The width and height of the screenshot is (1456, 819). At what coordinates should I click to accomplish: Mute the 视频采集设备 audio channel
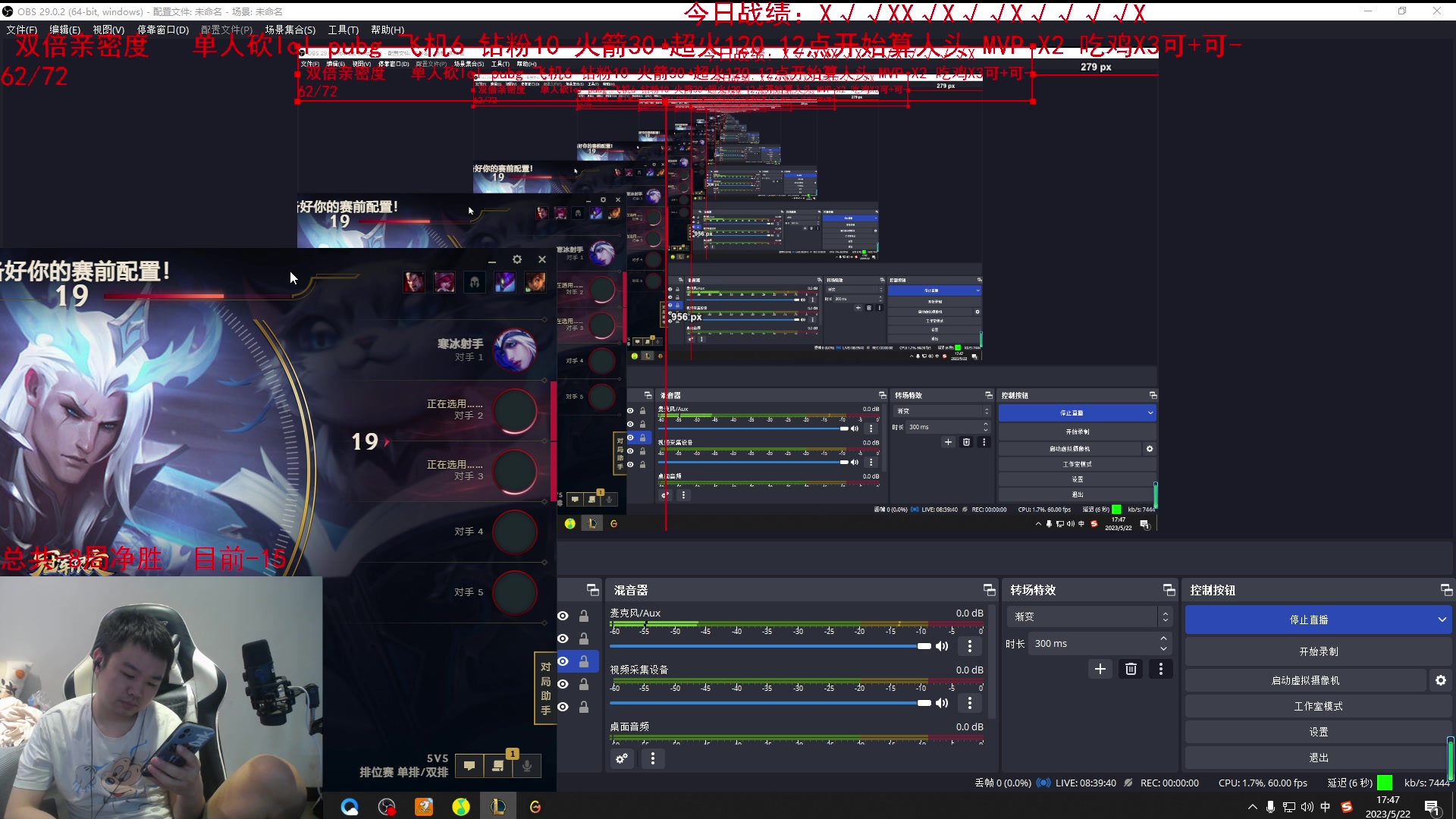pyautogui.click(x=942, y=703)
